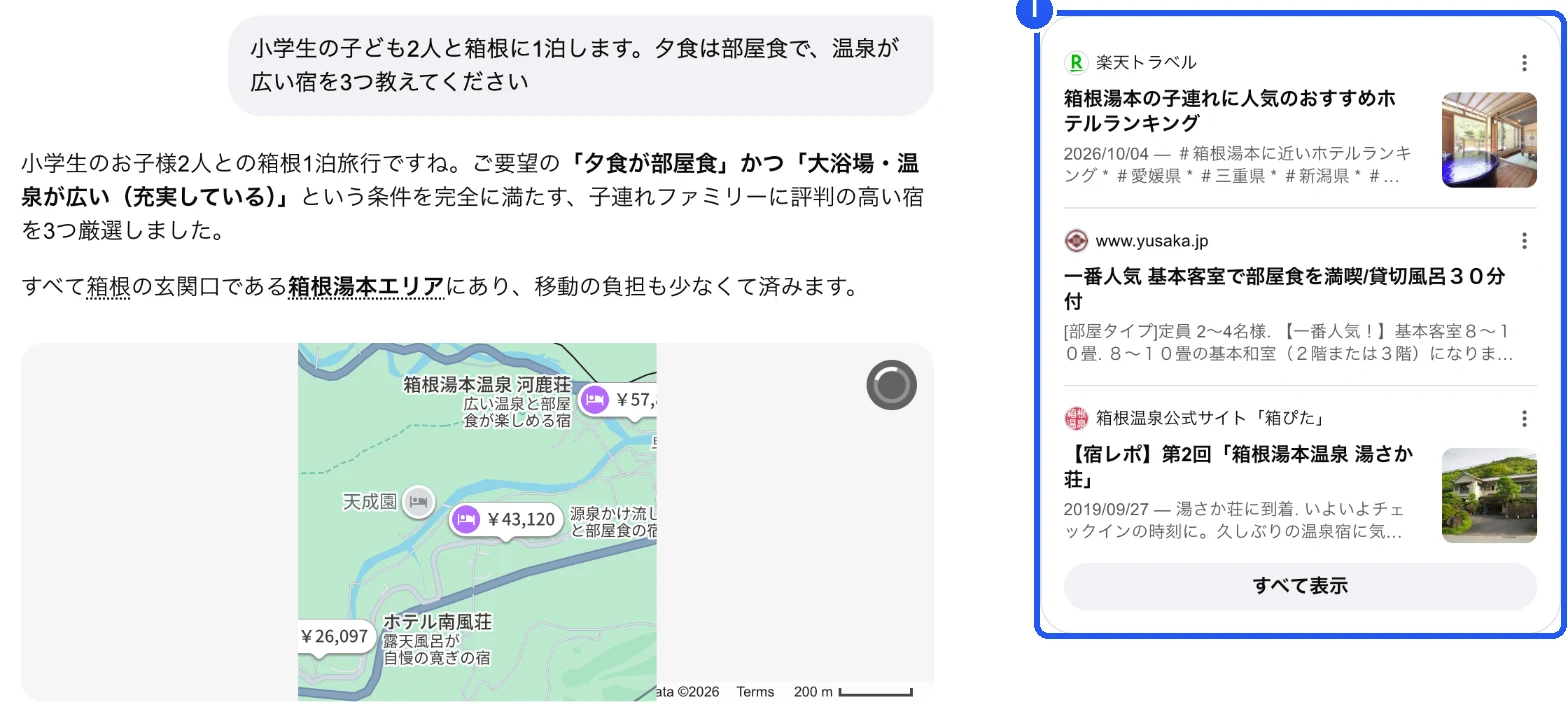
Task: Click the underlined 箱根 word in the answer
Action: click(108, 288)
